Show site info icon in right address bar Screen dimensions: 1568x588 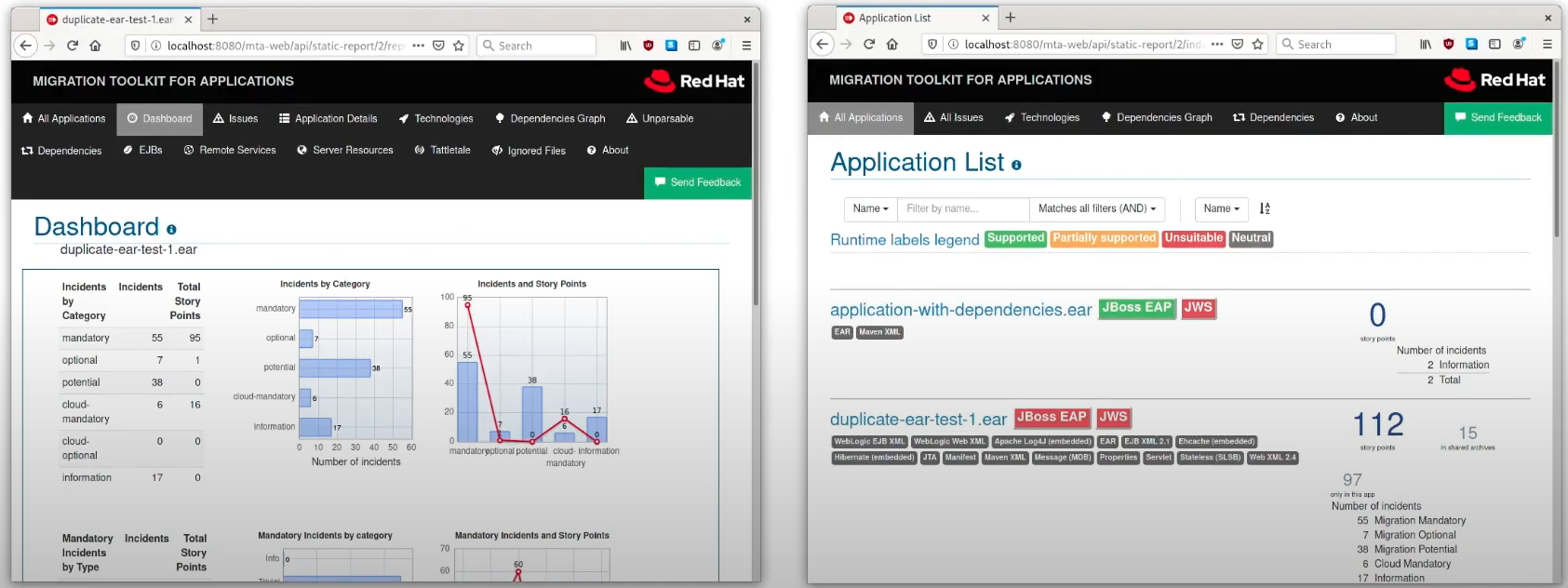click(x=953, y=44)
